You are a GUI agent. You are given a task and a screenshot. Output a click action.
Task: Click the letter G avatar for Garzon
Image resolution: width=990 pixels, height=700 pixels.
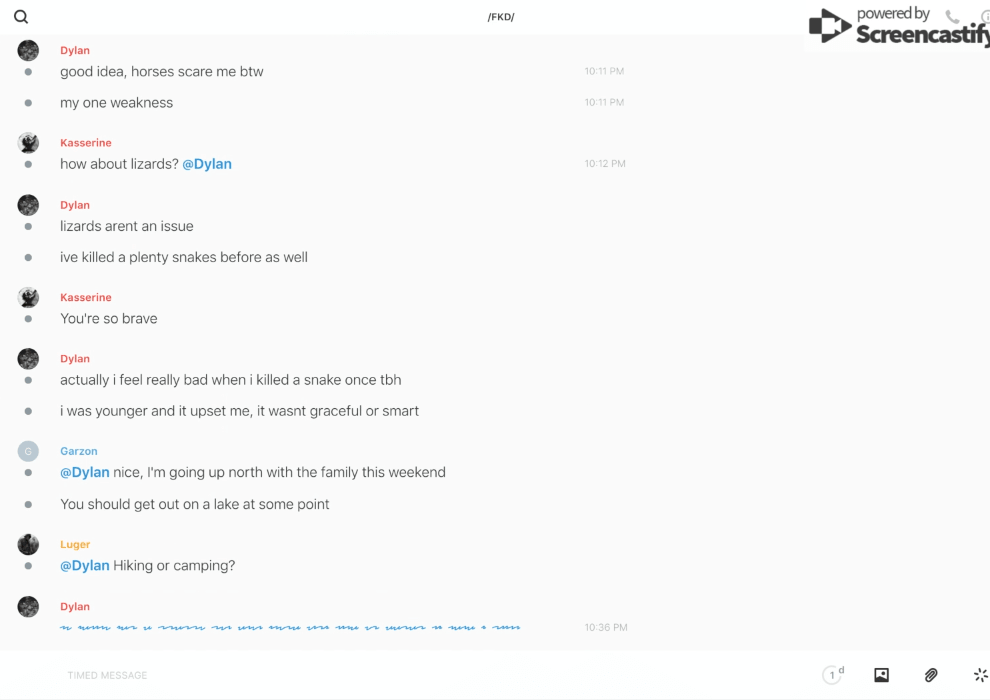[28, 451]
